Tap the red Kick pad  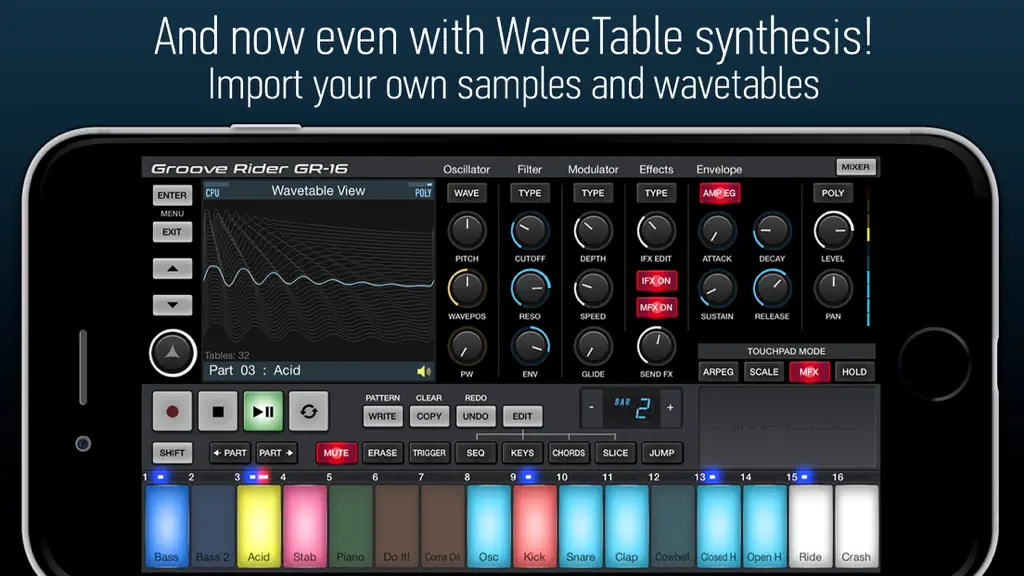point(534,526)
